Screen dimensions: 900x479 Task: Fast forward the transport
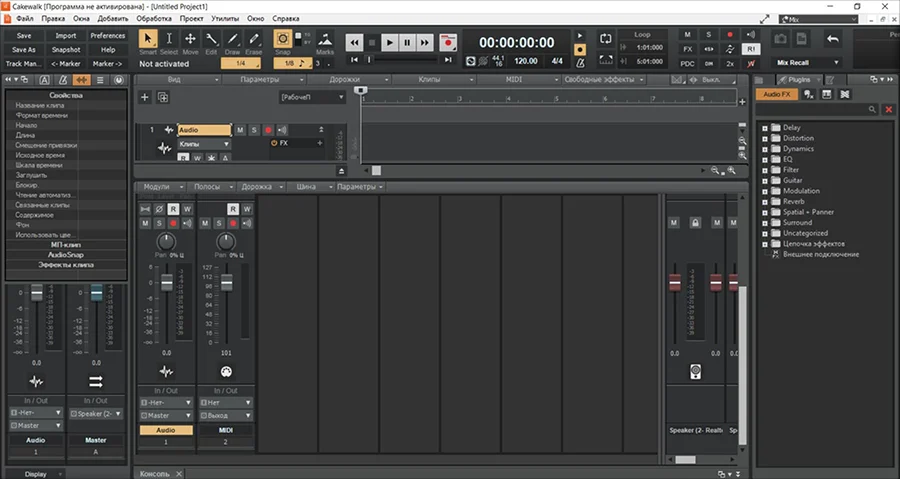click(x=425, y=42)
